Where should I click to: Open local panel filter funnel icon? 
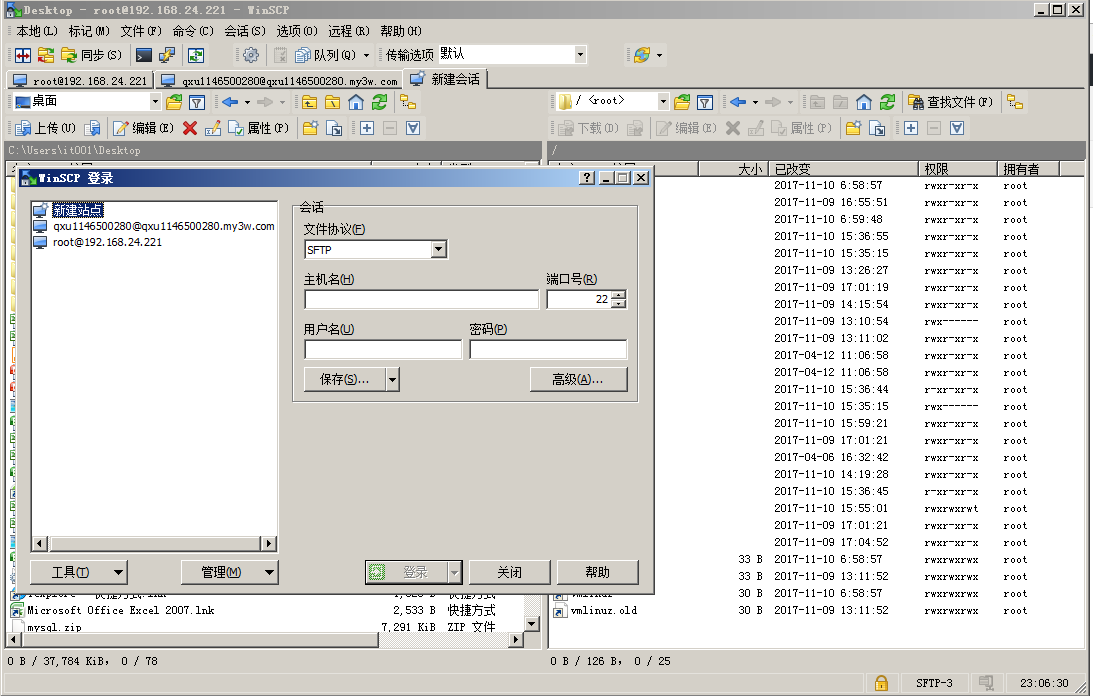point(197,103)
